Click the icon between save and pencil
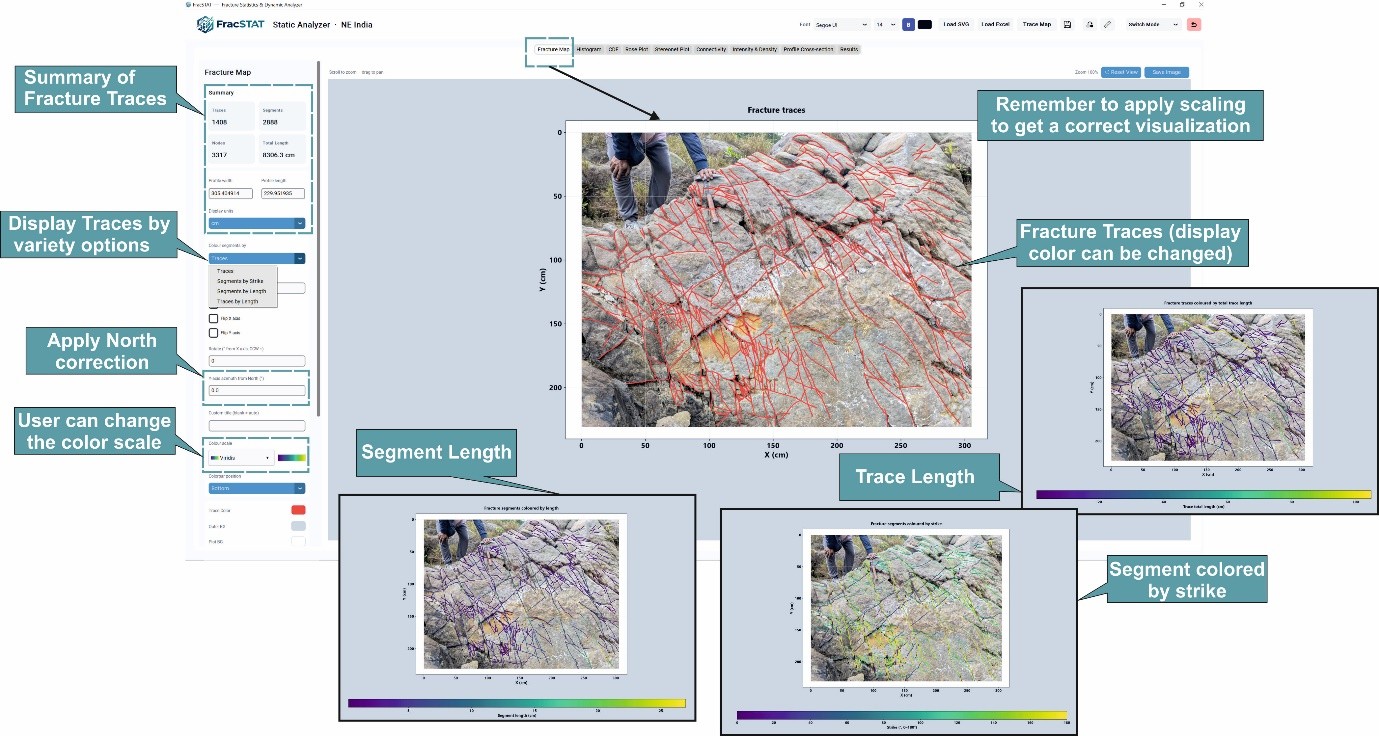The height and width of the screenshot is (736, 1379). click(1088, 24)
